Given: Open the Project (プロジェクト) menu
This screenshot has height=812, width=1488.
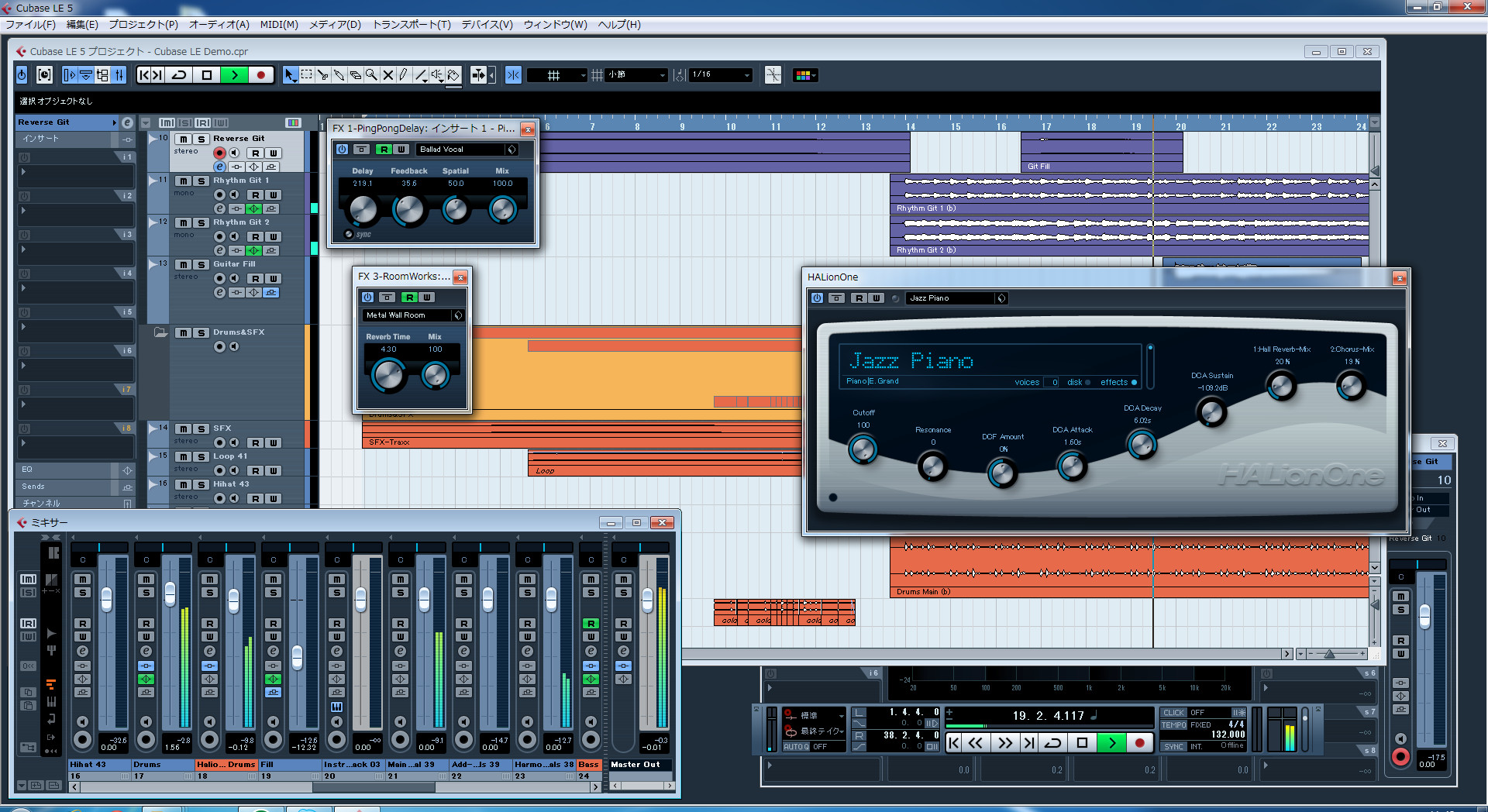Looking at the screenshot, I should [143, 25].
